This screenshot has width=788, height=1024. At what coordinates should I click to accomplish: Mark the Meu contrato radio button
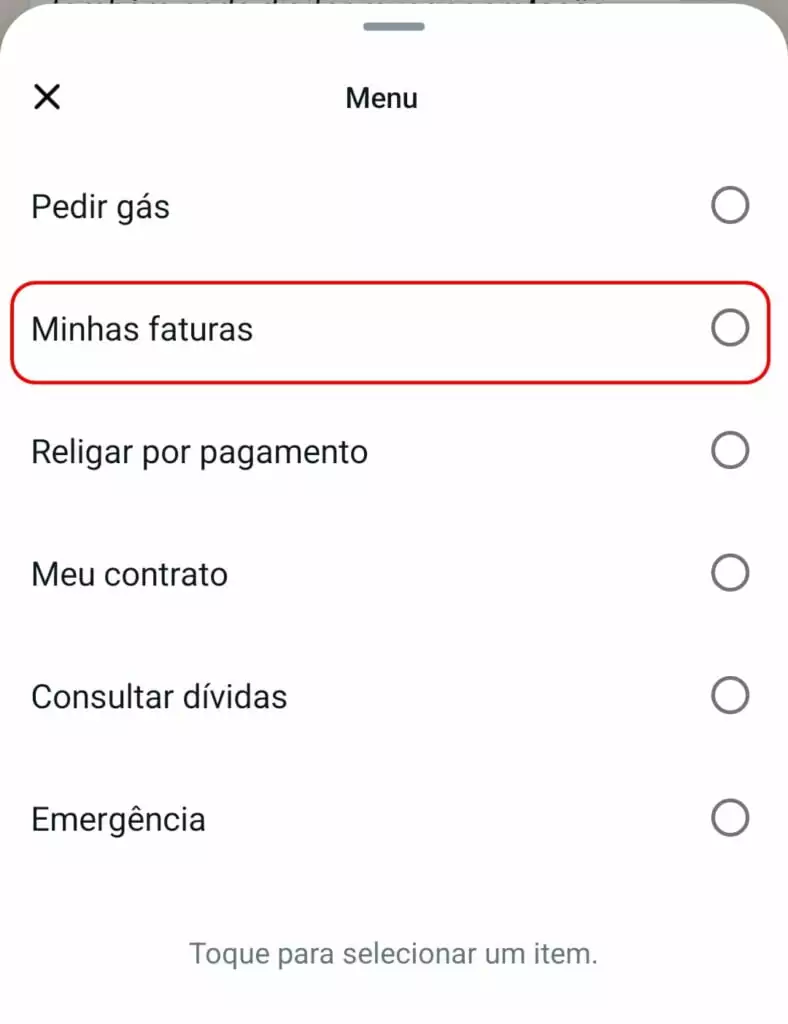730,573
